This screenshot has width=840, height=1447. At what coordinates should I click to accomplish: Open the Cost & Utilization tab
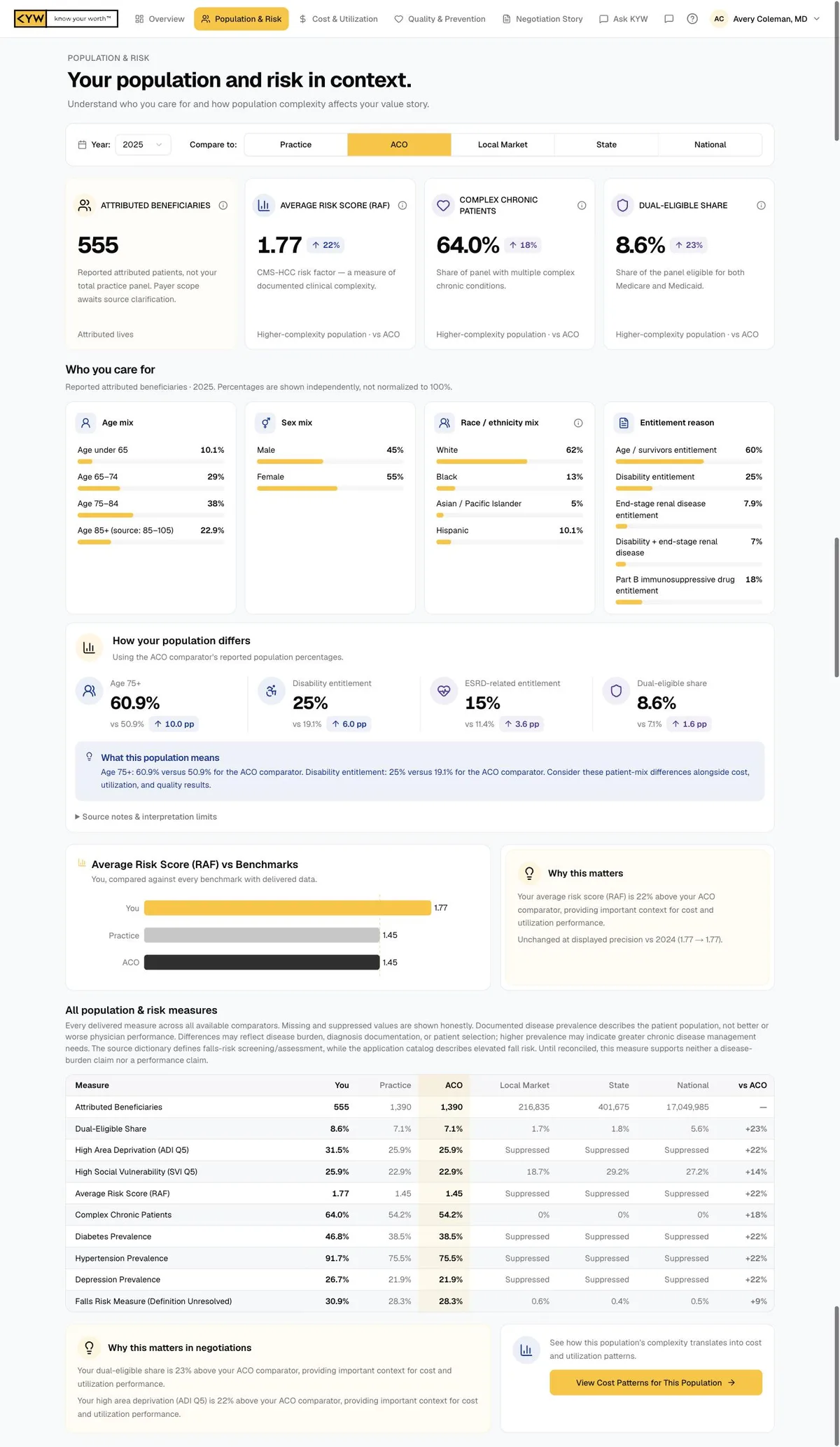(338, 19)
